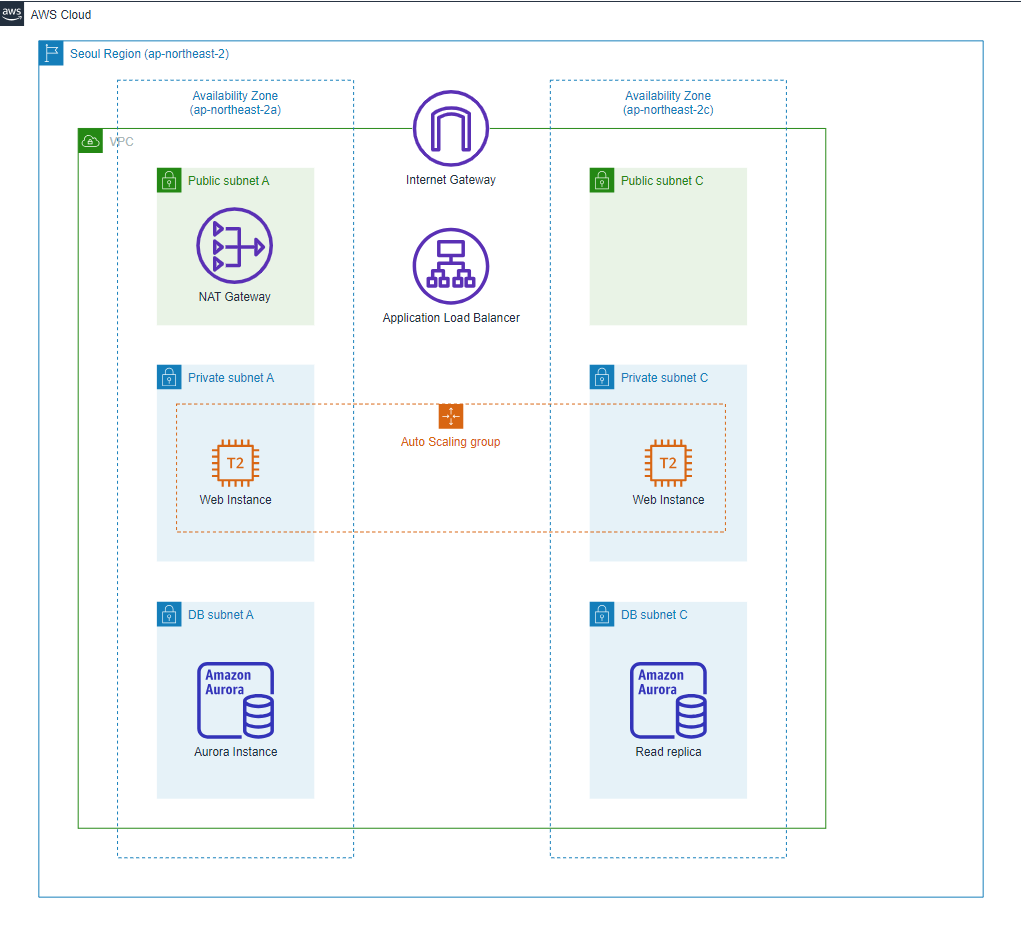This screenshot has height=936, width=1021.
Task: Select the Internet Gateway label
Action: click(451, 180)
